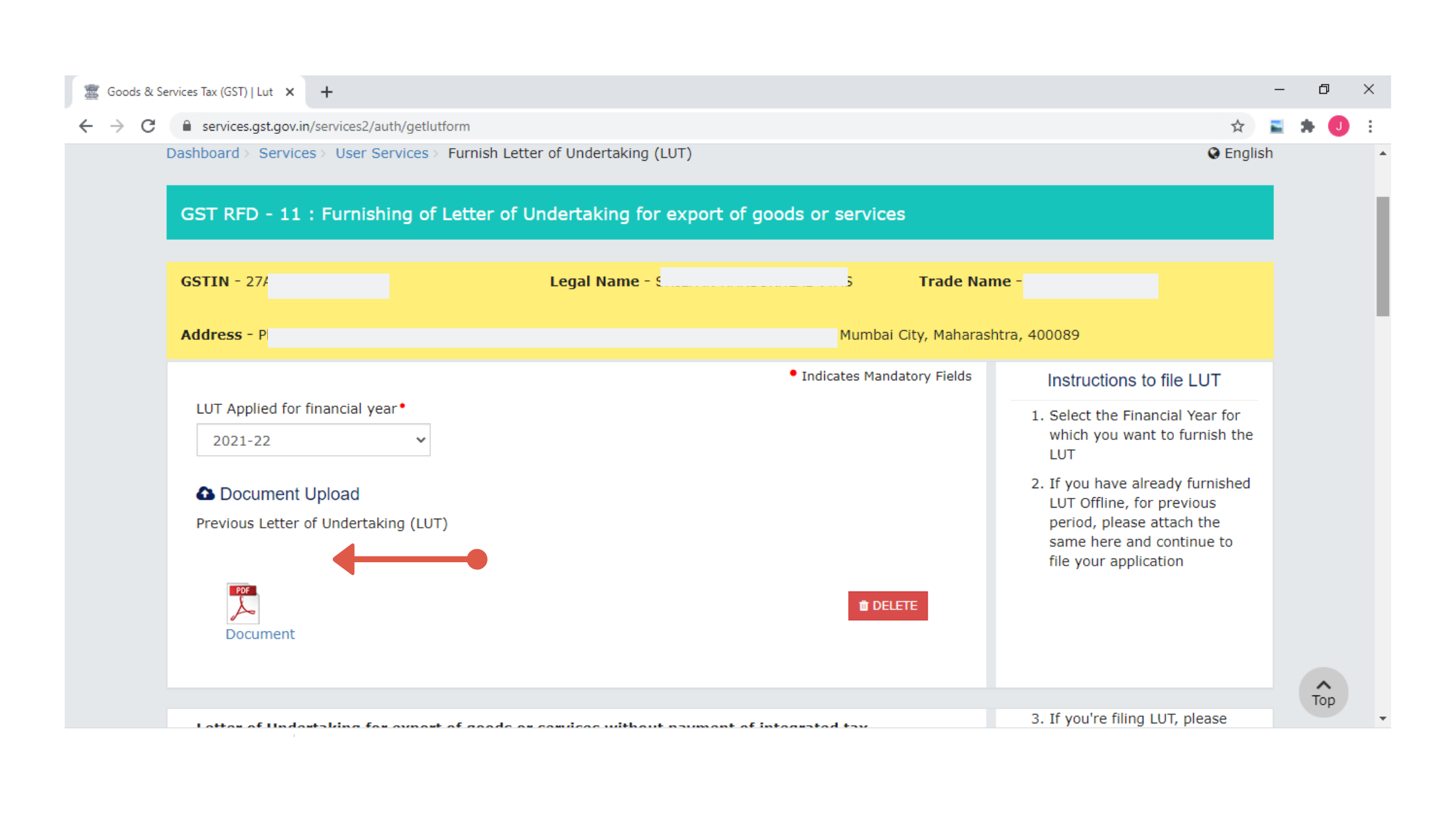The width and height of the screenshot is (1456, 819).
Task: Click the scrollbar down arrow
Action: [x=1383, y=718]
